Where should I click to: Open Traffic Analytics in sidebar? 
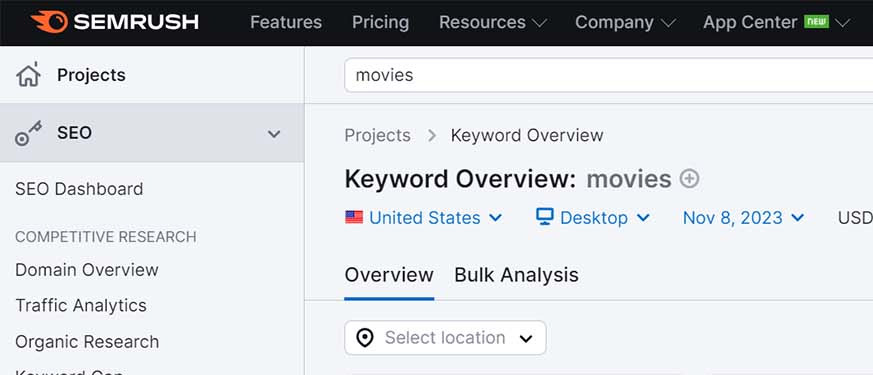tap(81, 305)
